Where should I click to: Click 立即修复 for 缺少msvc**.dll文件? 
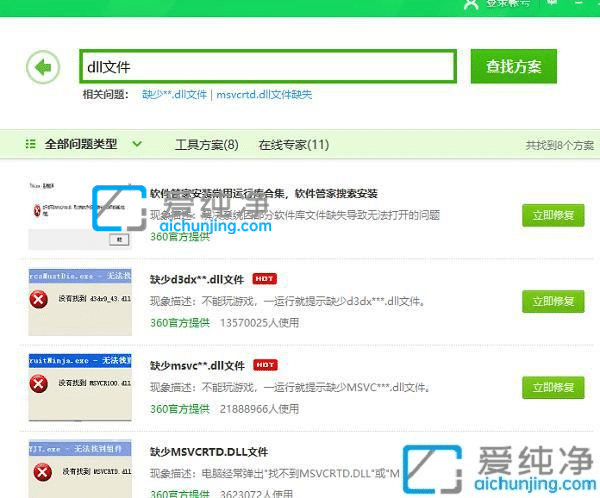[x=553, y=388]
